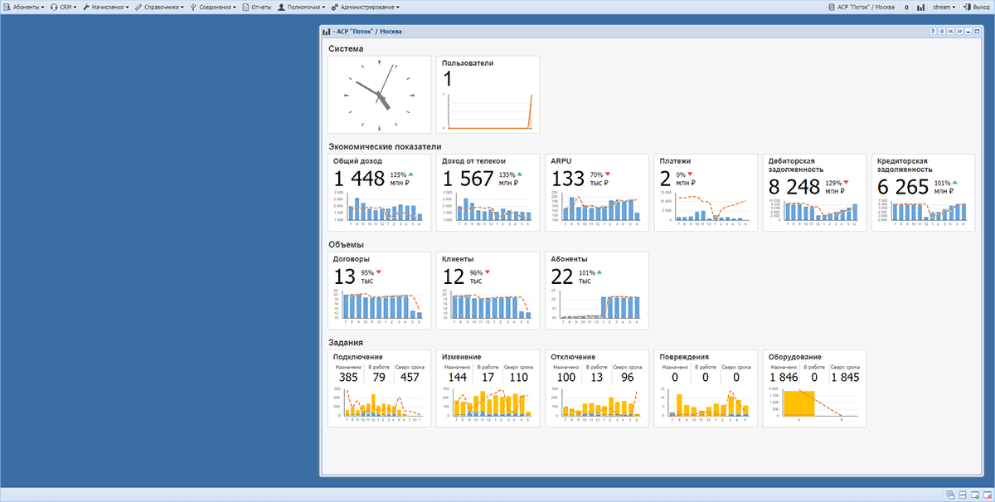Click the Оборудование tasks heading
Viewport: 995px width, 502px height.
(x=795, y=357)
